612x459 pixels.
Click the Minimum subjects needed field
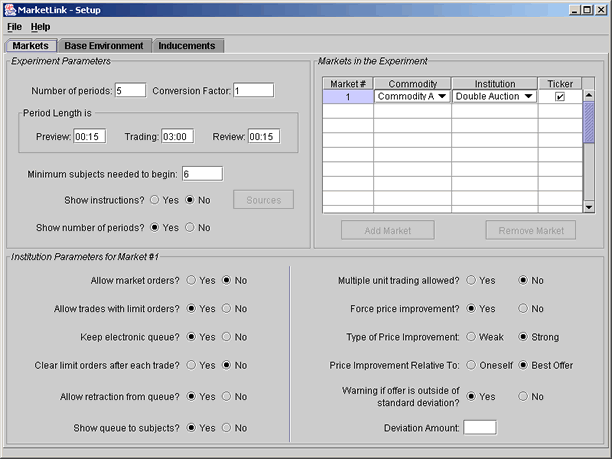click(x=203, y=174)
